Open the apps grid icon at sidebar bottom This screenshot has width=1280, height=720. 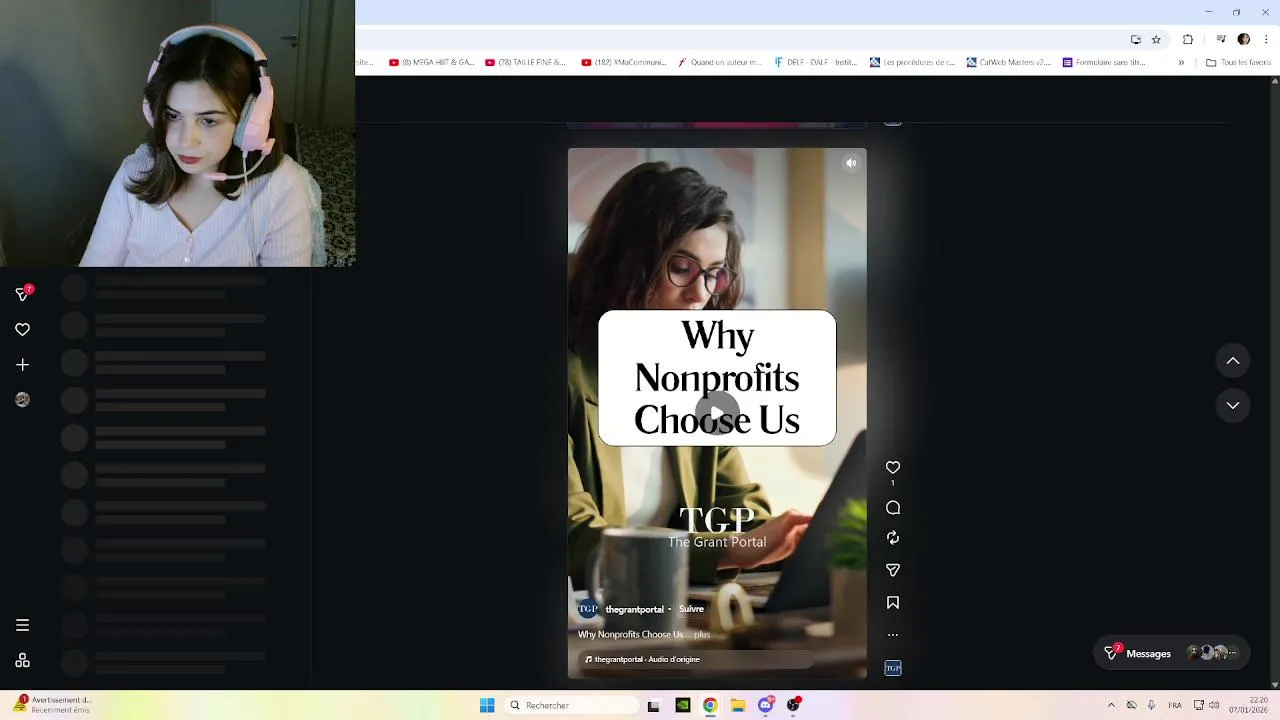(x=22, y=661)
